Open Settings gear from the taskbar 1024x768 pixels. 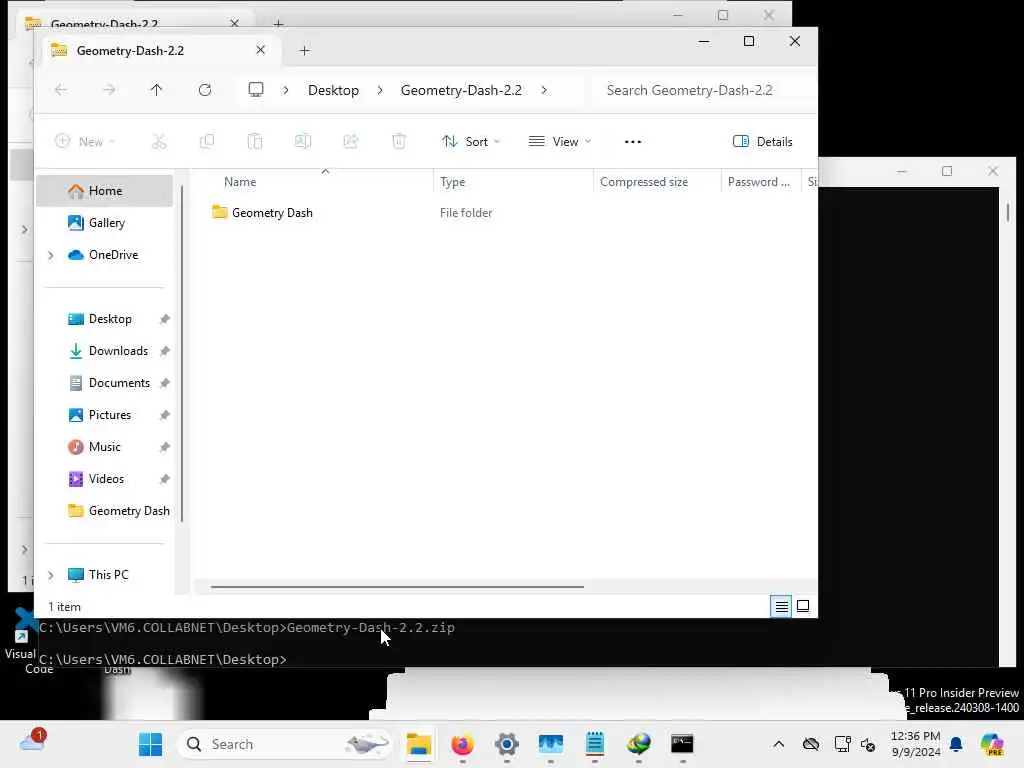507,744
